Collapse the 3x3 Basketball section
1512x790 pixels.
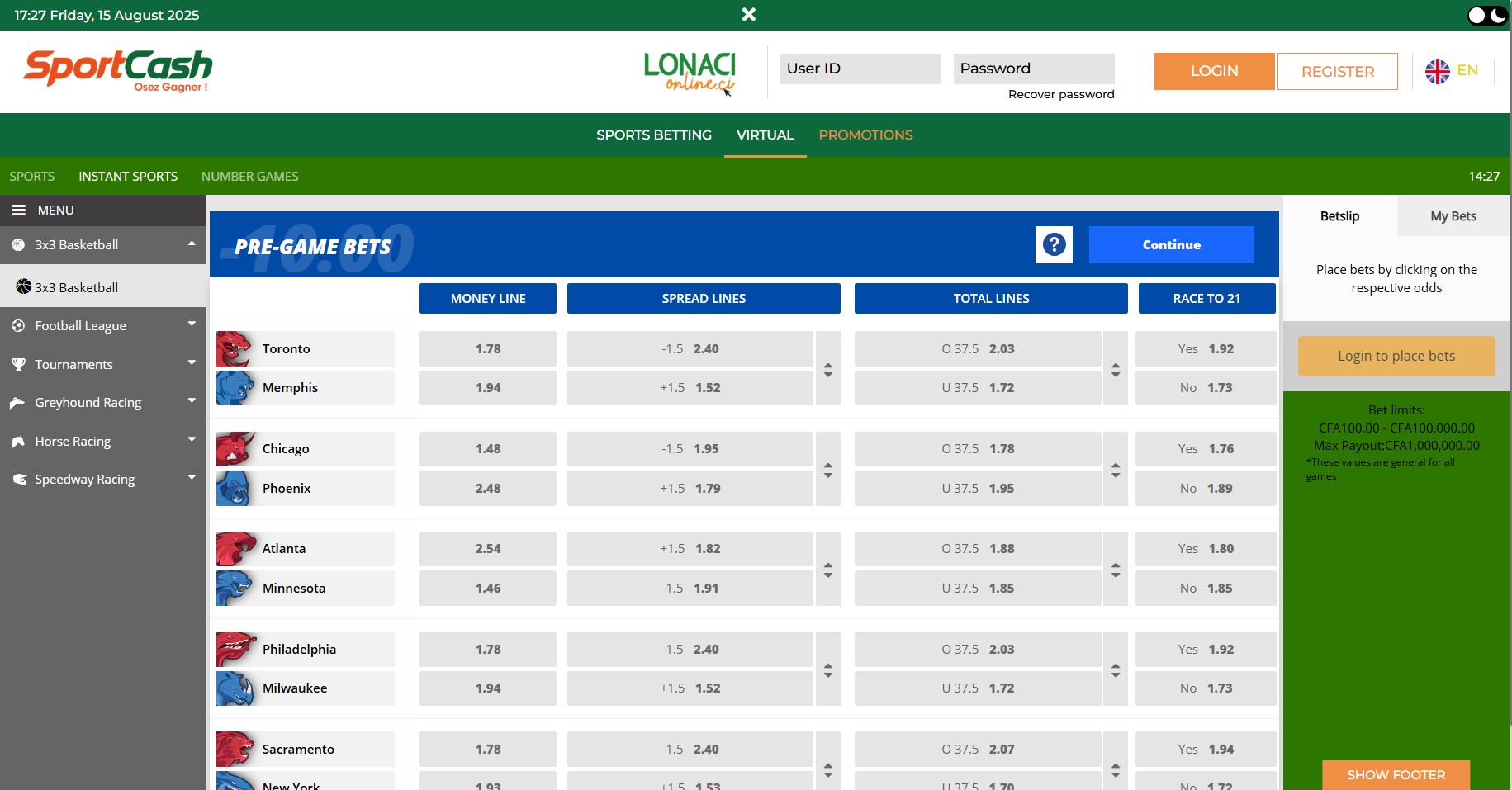(x=191, y=244)
